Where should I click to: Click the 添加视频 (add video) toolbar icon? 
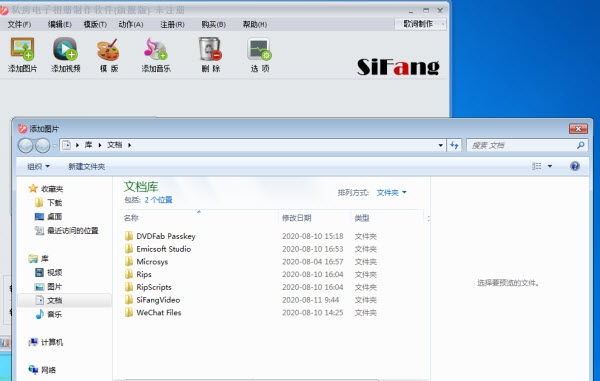[x=65, y=49]
